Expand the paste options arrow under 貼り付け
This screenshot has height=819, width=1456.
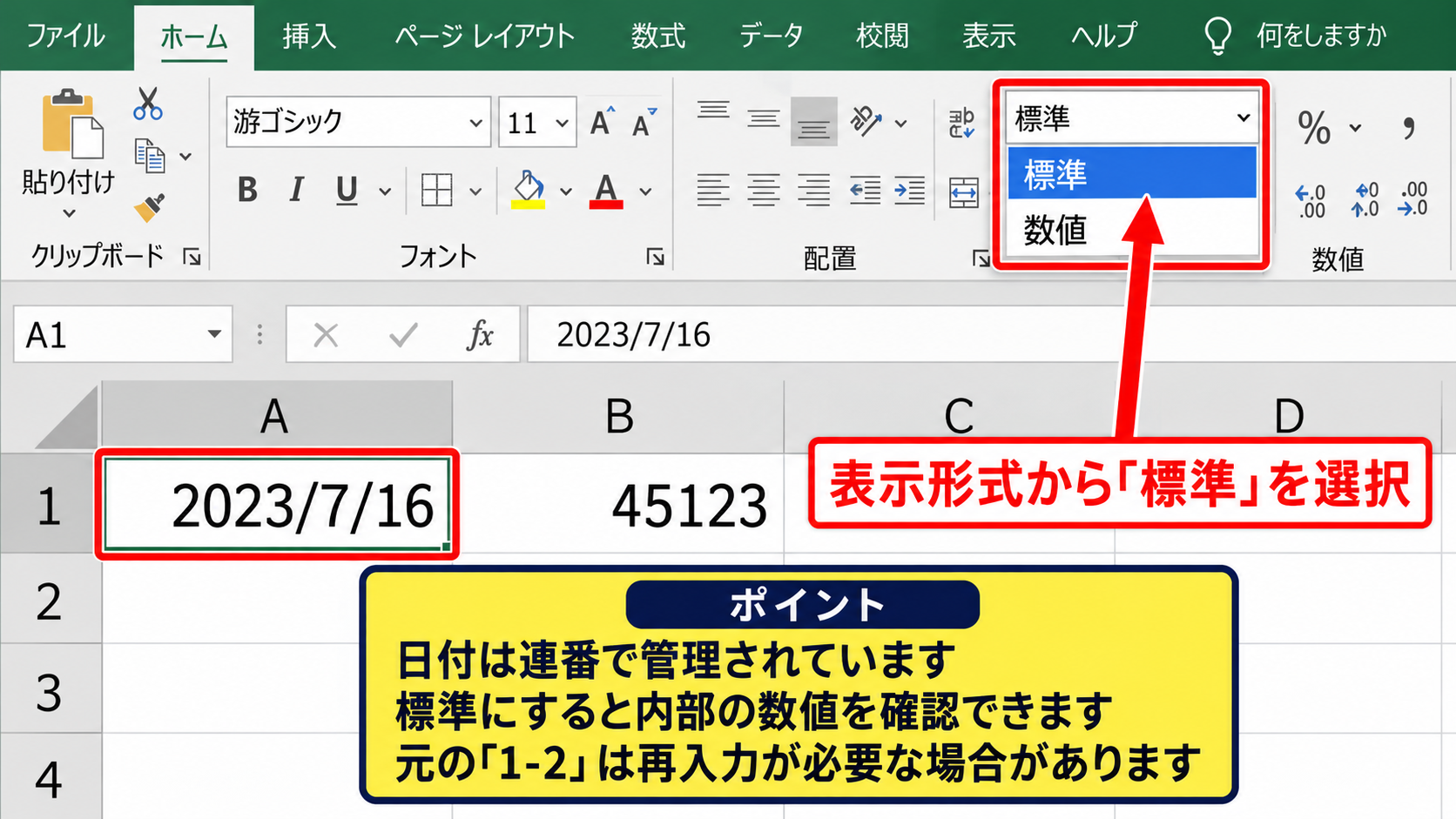70,213
